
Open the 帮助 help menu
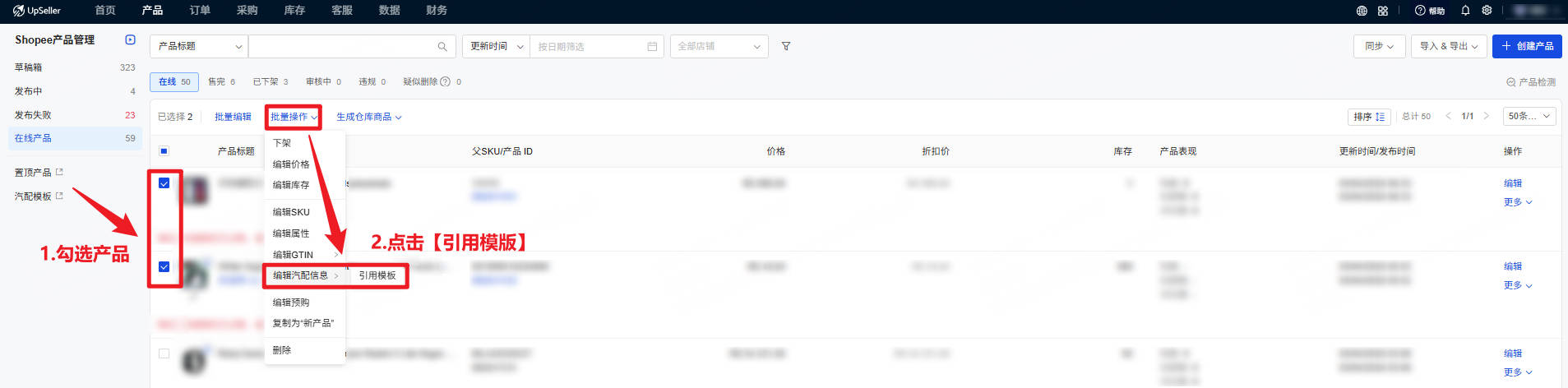(x=1430, y=11)
